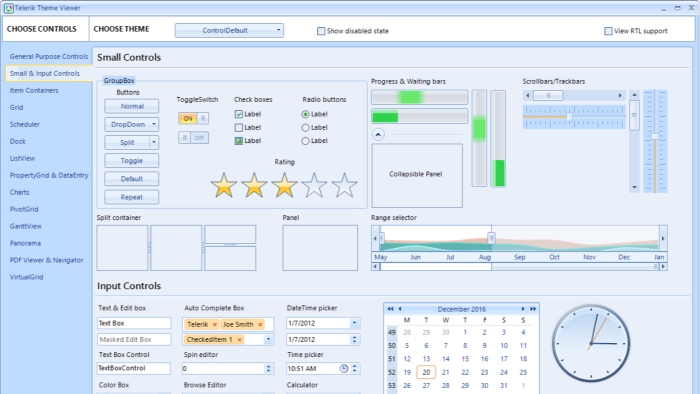Click the fourth rating star
Viewport: 700px width, 394px height.
tap(314, 185)
